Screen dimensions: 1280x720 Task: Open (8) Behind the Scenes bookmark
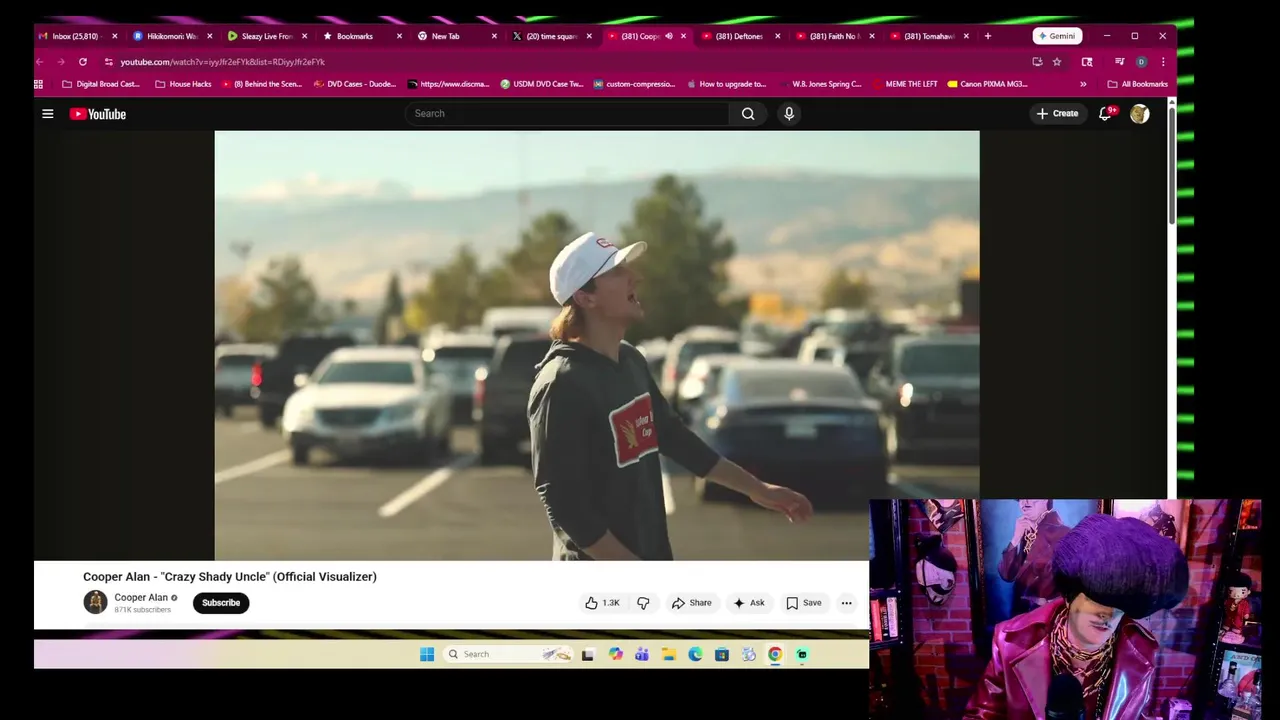tap(262, 84)
